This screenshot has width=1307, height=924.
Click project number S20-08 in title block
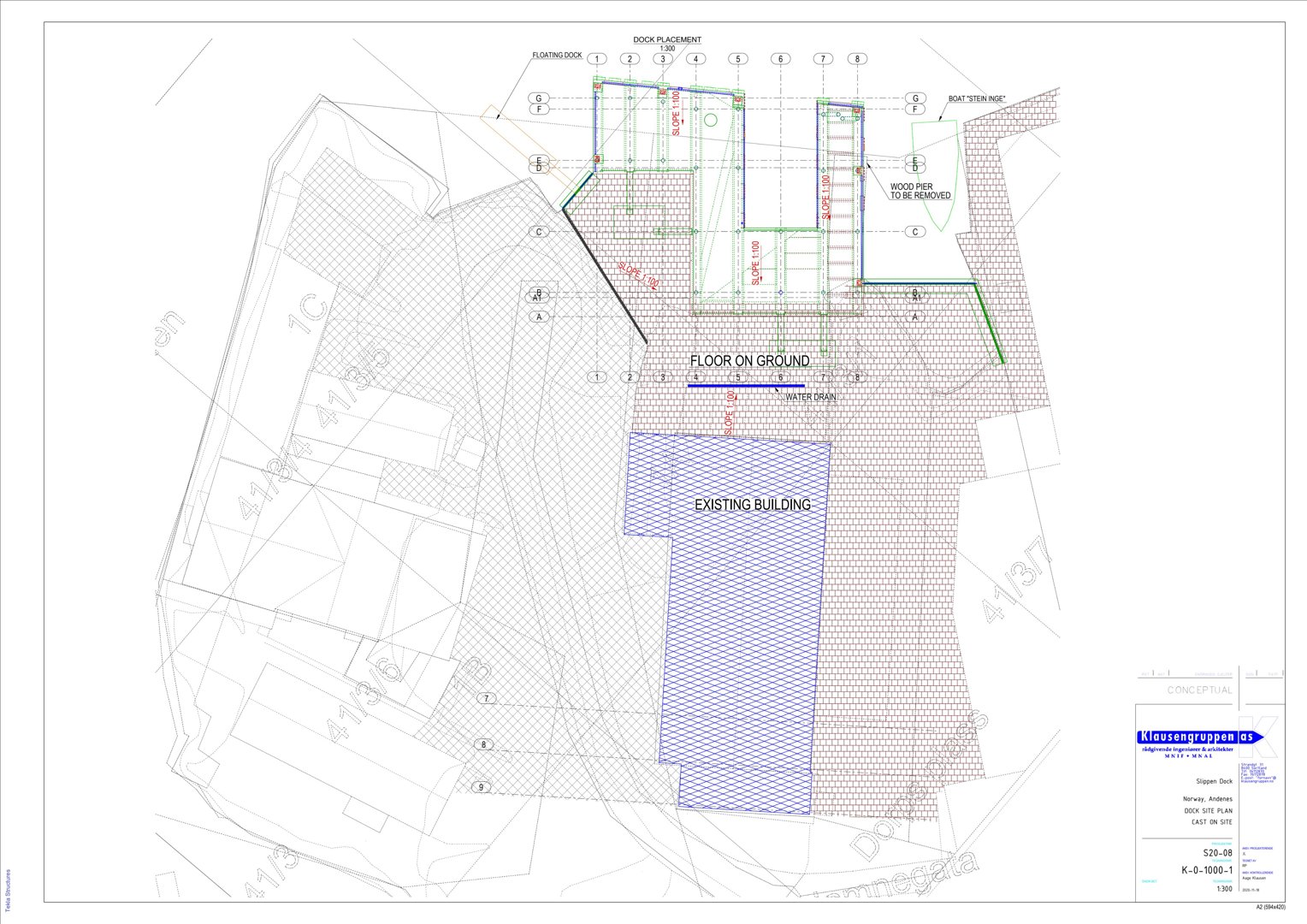(x=1217, y=853)
